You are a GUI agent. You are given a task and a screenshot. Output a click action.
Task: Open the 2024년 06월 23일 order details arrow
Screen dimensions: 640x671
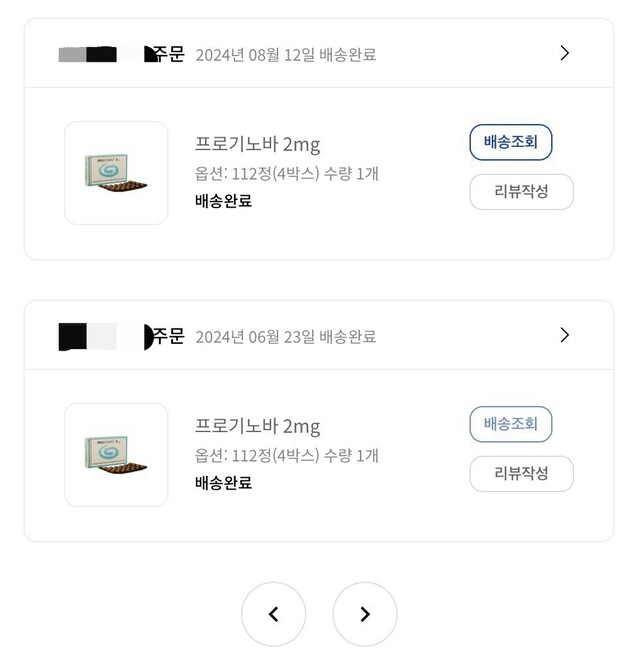point(564,335)
